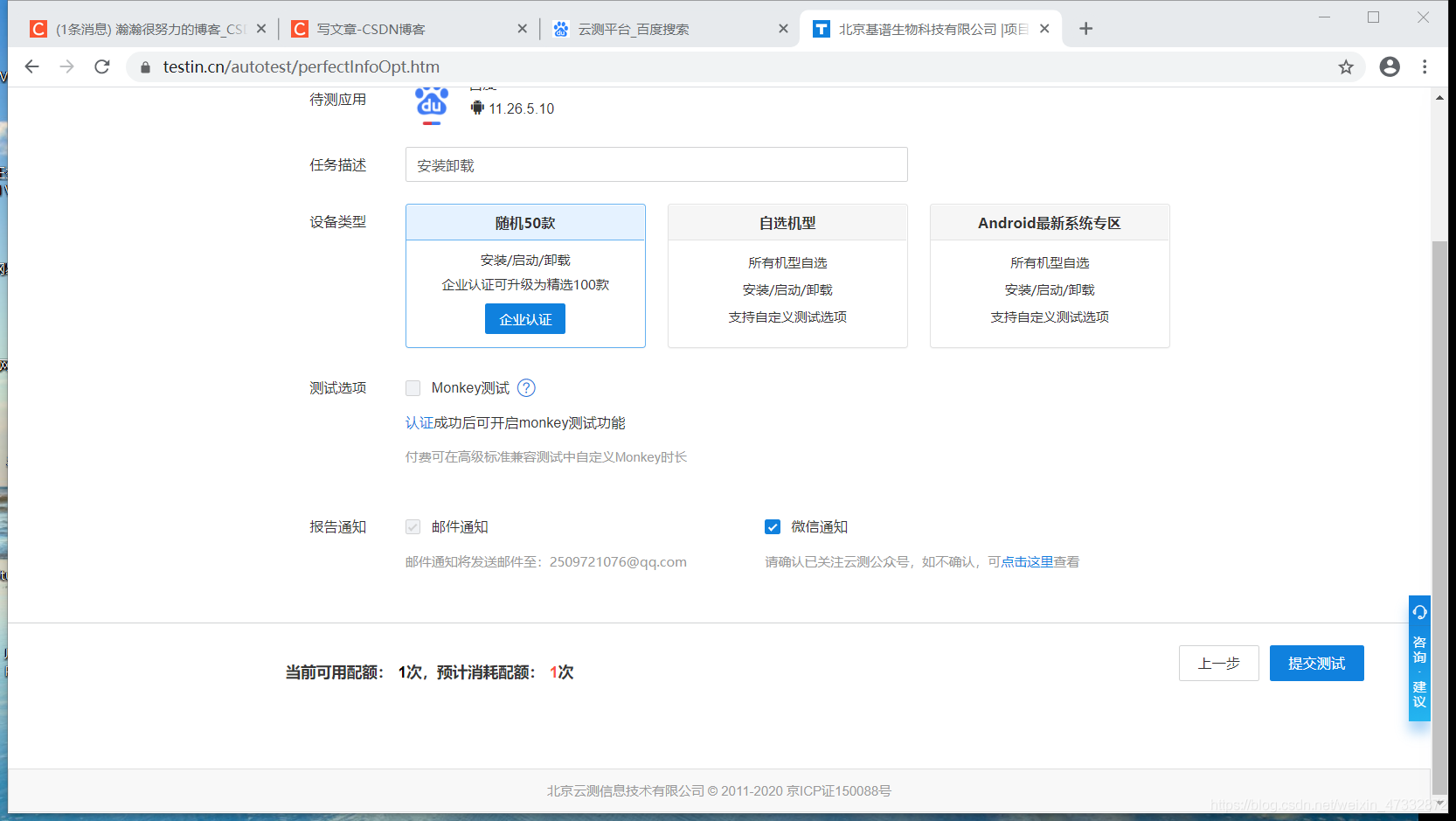Screen dimensions: 1456x821
Task: Maximize the Chrome window
Action: click(x=1374, y=17)
